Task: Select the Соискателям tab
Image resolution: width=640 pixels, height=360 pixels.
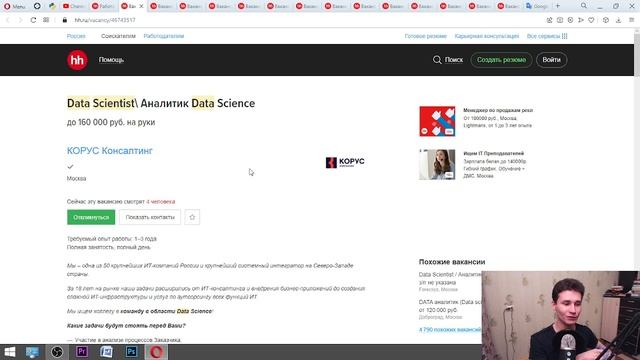Action: pyautogui.click(x=118, y=36)
